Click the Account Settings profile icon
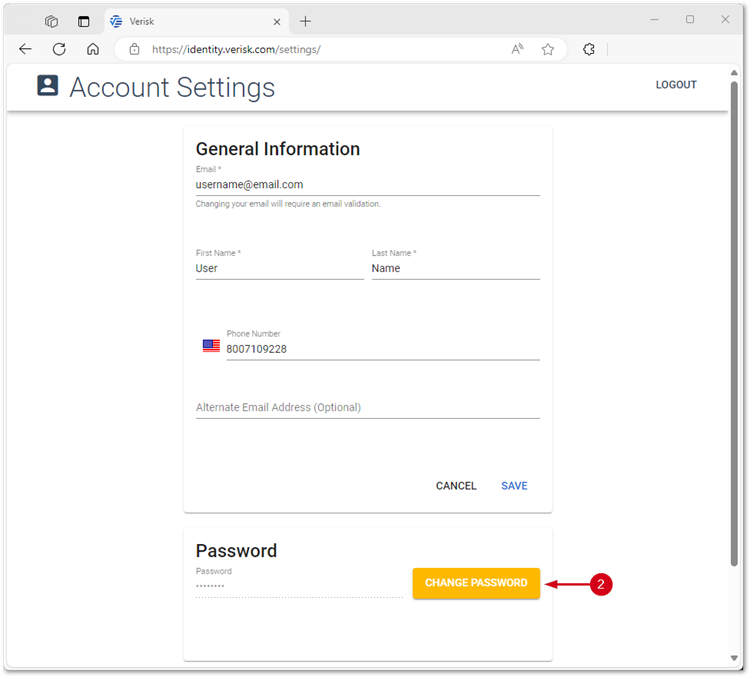 pyautogui.click(x=48, y=86)
